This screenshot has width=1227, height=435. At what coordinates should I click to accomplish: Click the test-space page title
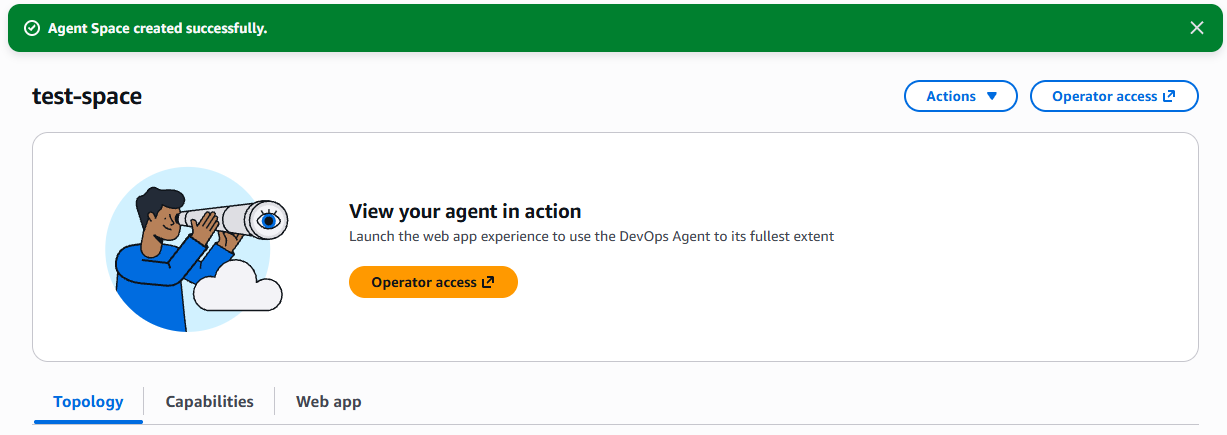87,96
